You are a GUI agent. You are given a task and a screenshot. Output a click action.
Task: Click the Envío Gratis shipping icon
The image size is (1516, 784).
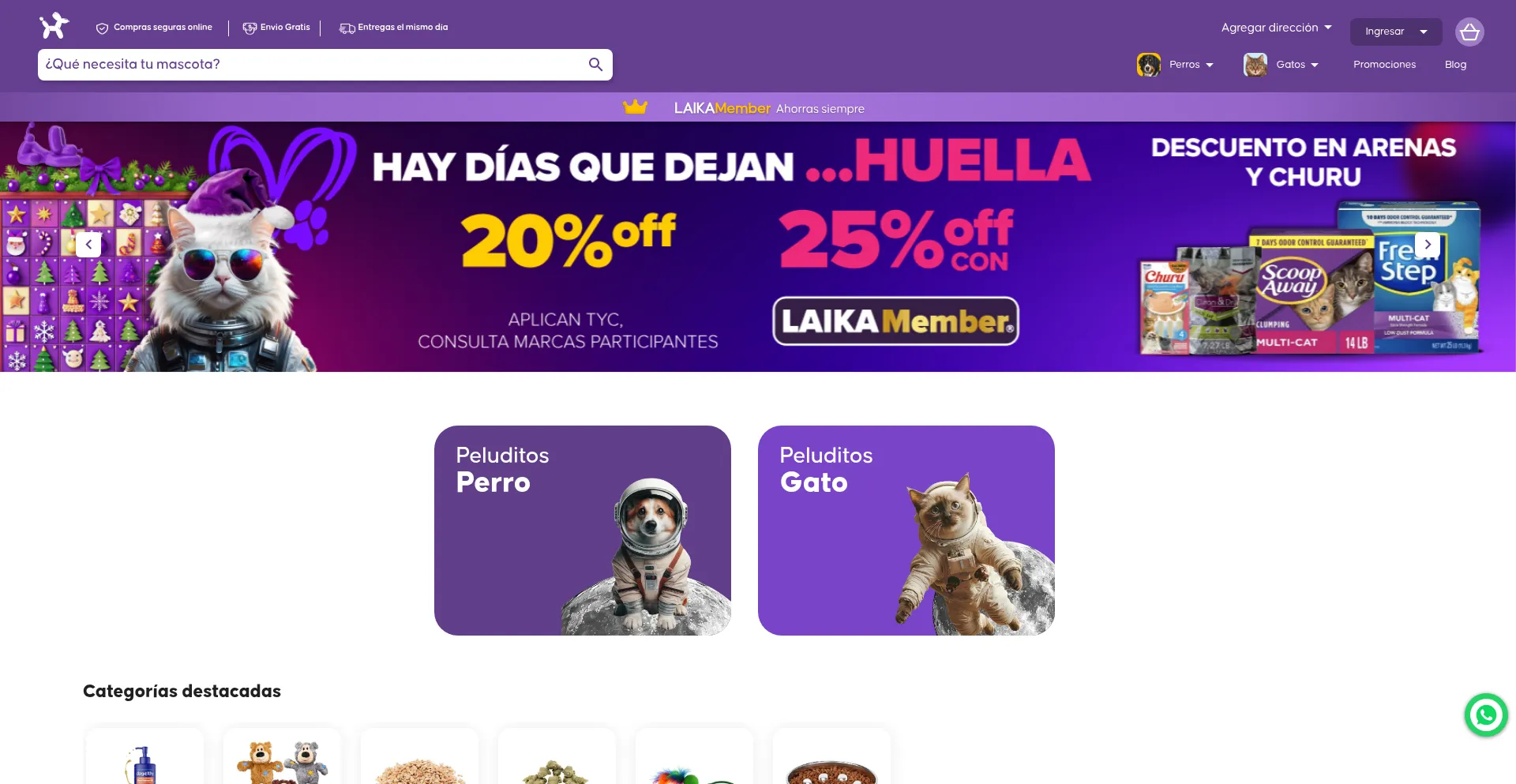point(250,28)
